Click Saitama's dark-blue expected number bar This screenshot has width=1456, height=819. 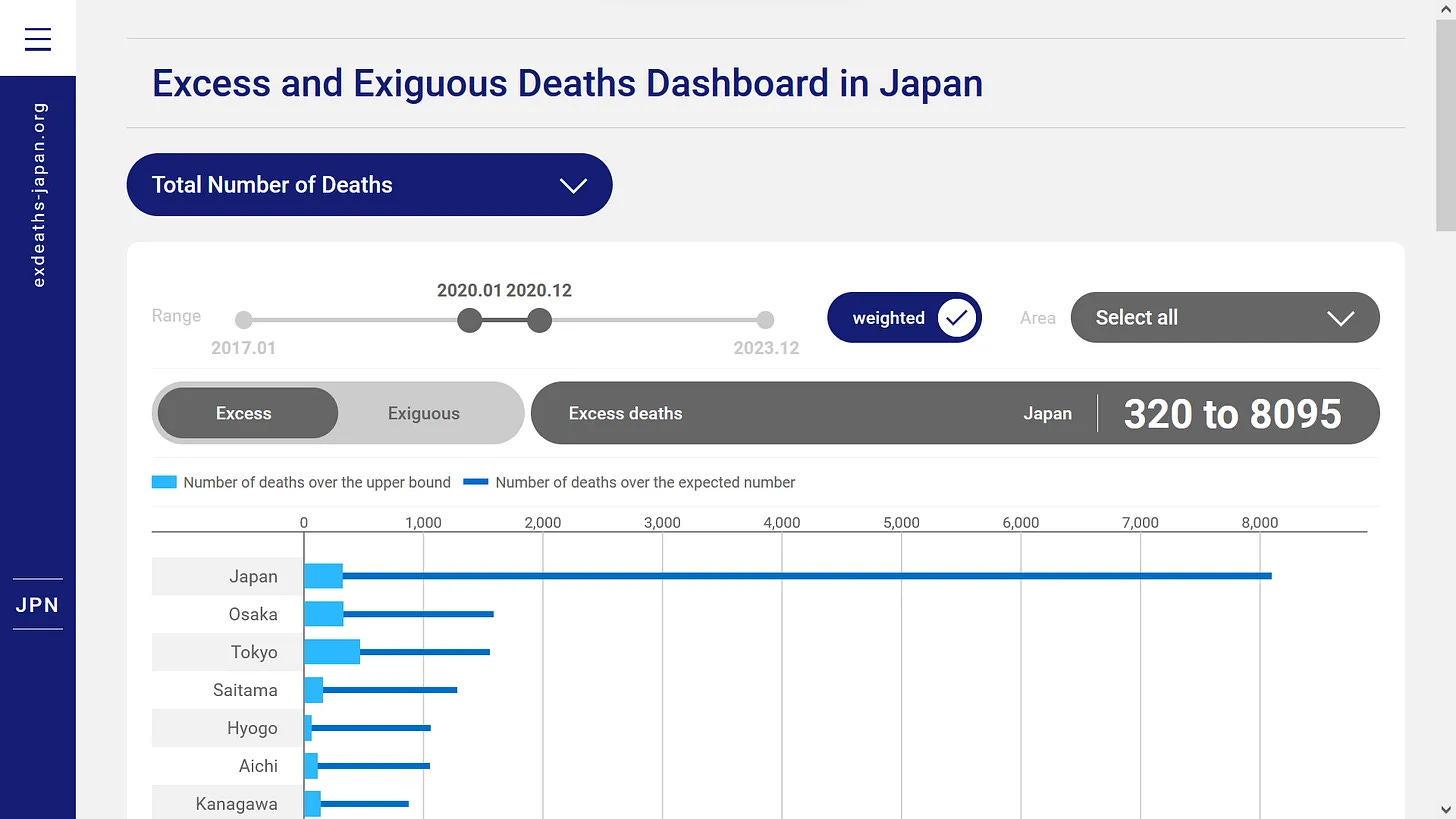pos(390,690)
